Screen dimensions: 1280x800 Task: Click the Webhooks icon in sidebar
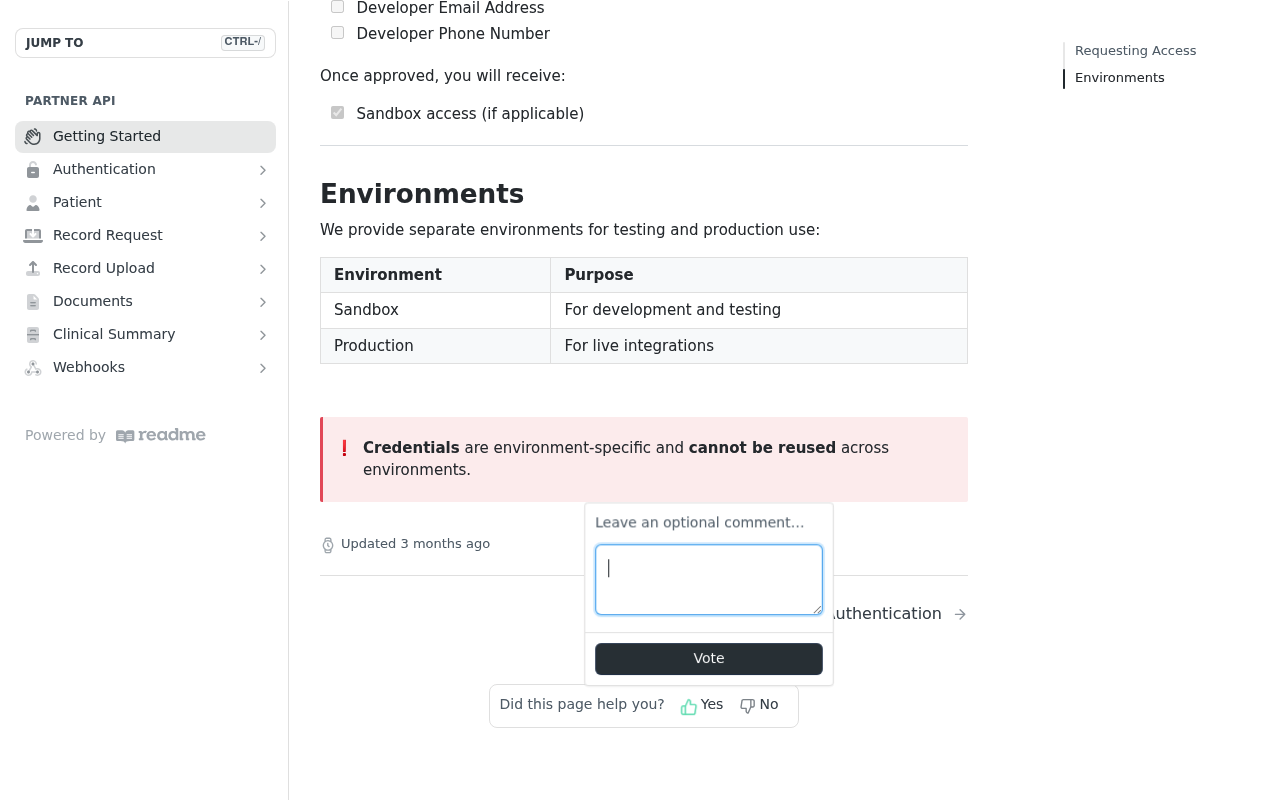pos(33,368)
